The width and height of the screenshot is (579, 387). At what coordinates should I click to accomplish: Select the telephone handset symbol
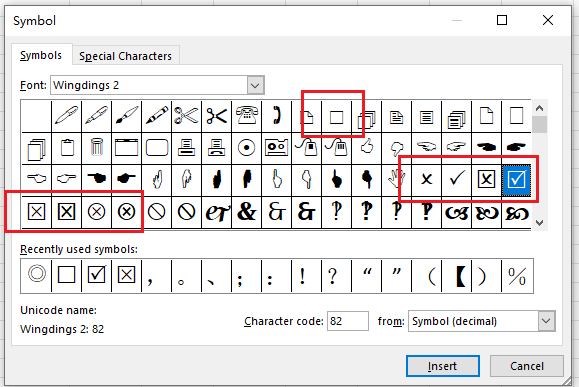[x=277, y=116]
